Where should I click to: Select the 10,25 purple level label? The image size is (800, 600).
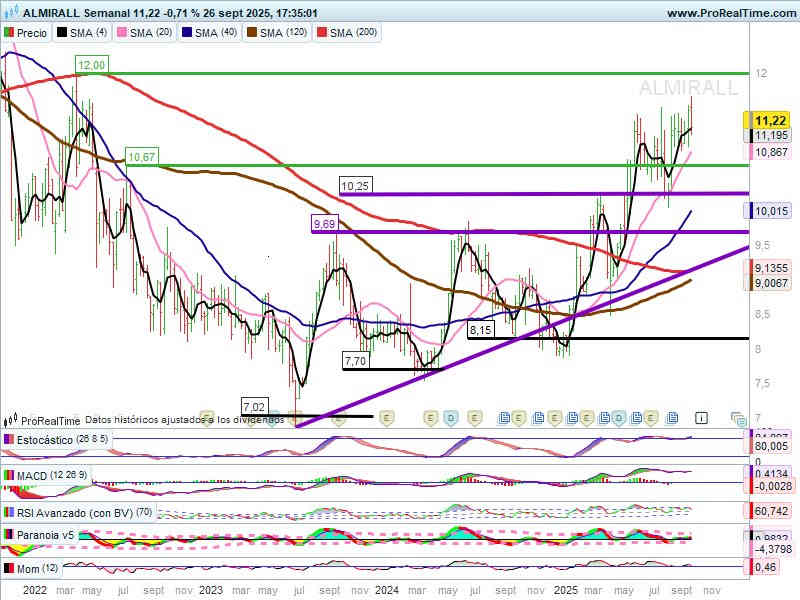tap(355, 186)
